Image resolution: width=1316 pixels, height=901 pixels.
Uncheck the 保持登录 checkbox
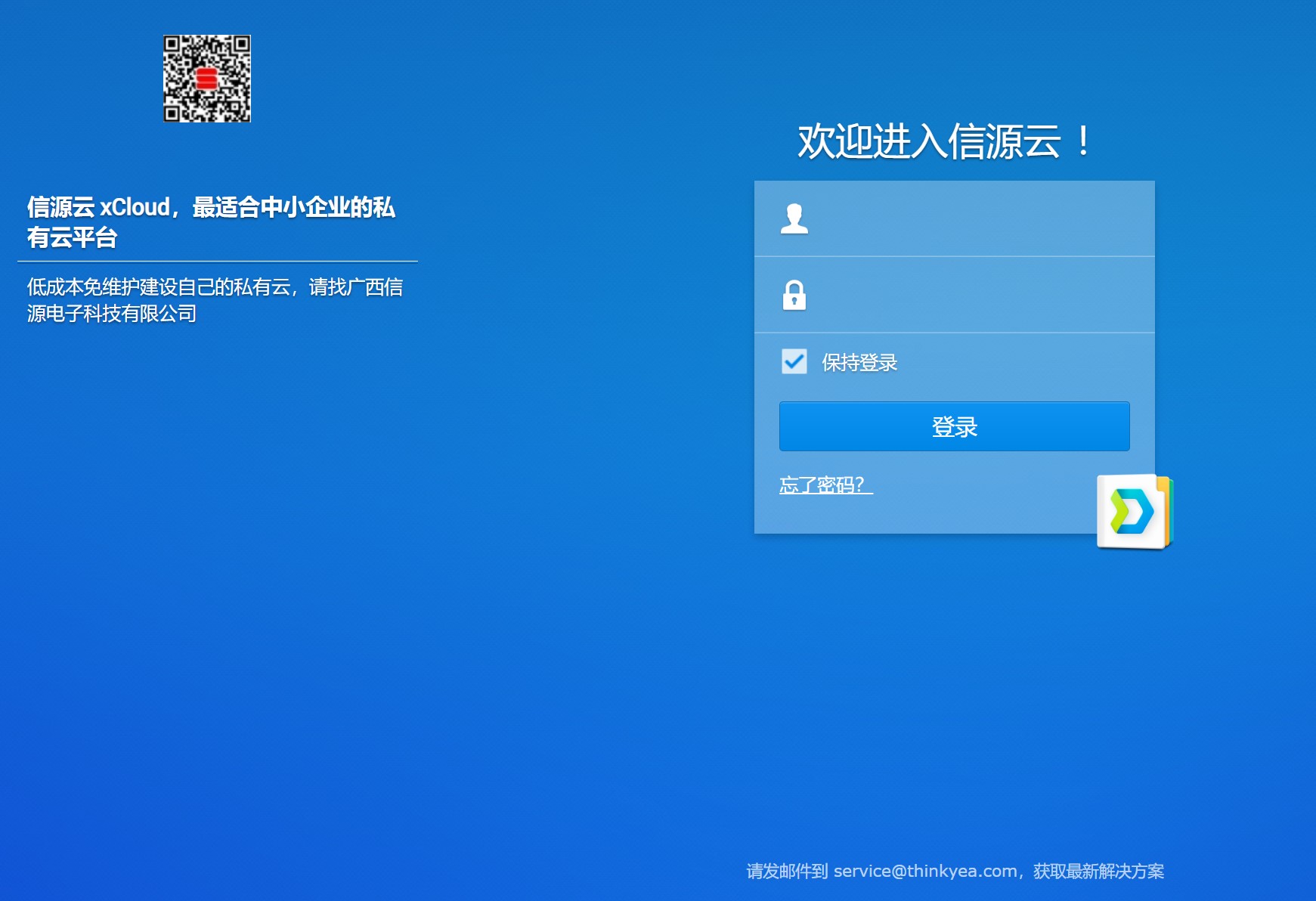point(794,361)
